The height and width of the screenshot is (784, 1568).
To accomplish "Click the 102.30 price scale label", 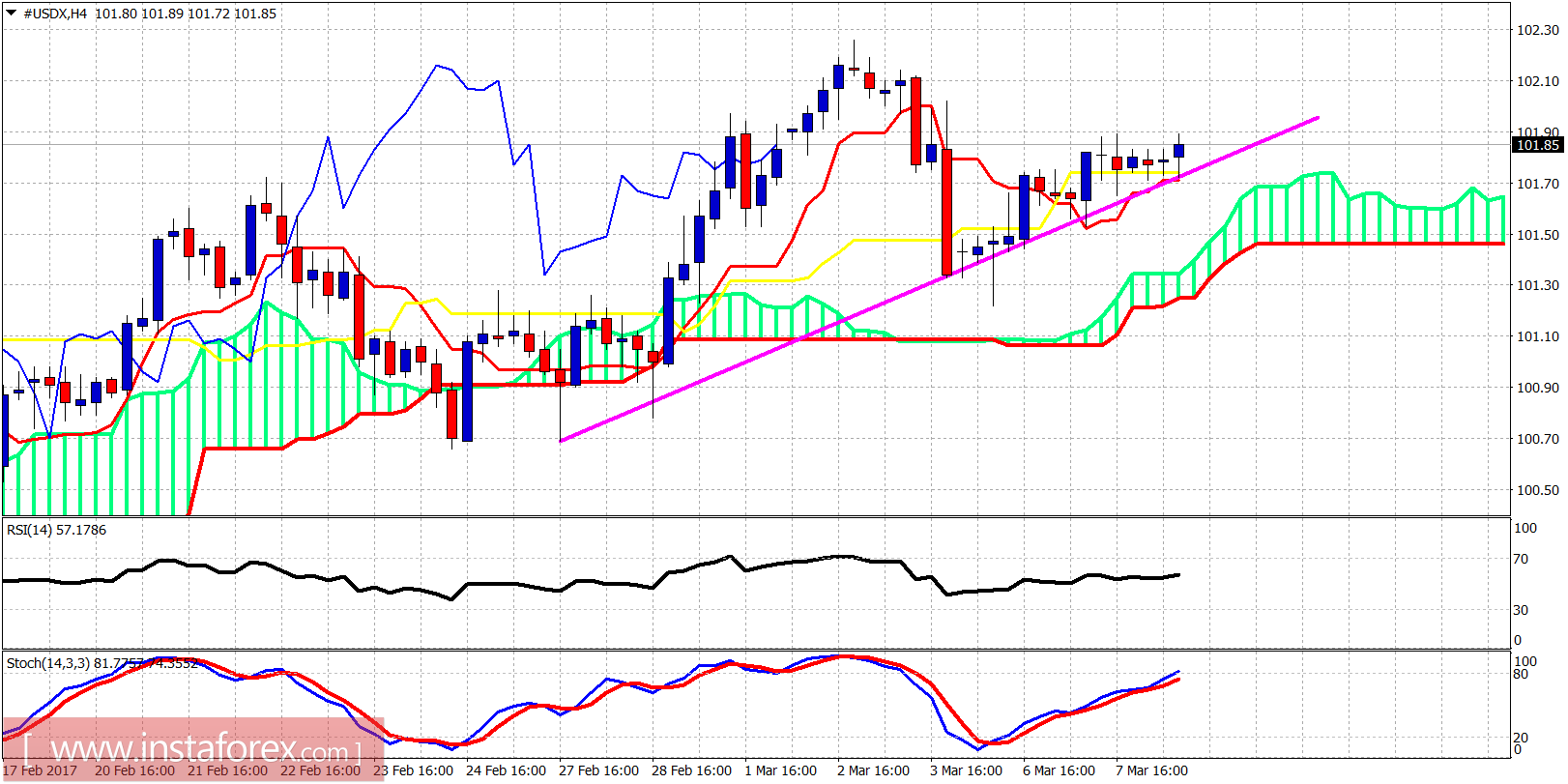I will [x=1537, y=30].
